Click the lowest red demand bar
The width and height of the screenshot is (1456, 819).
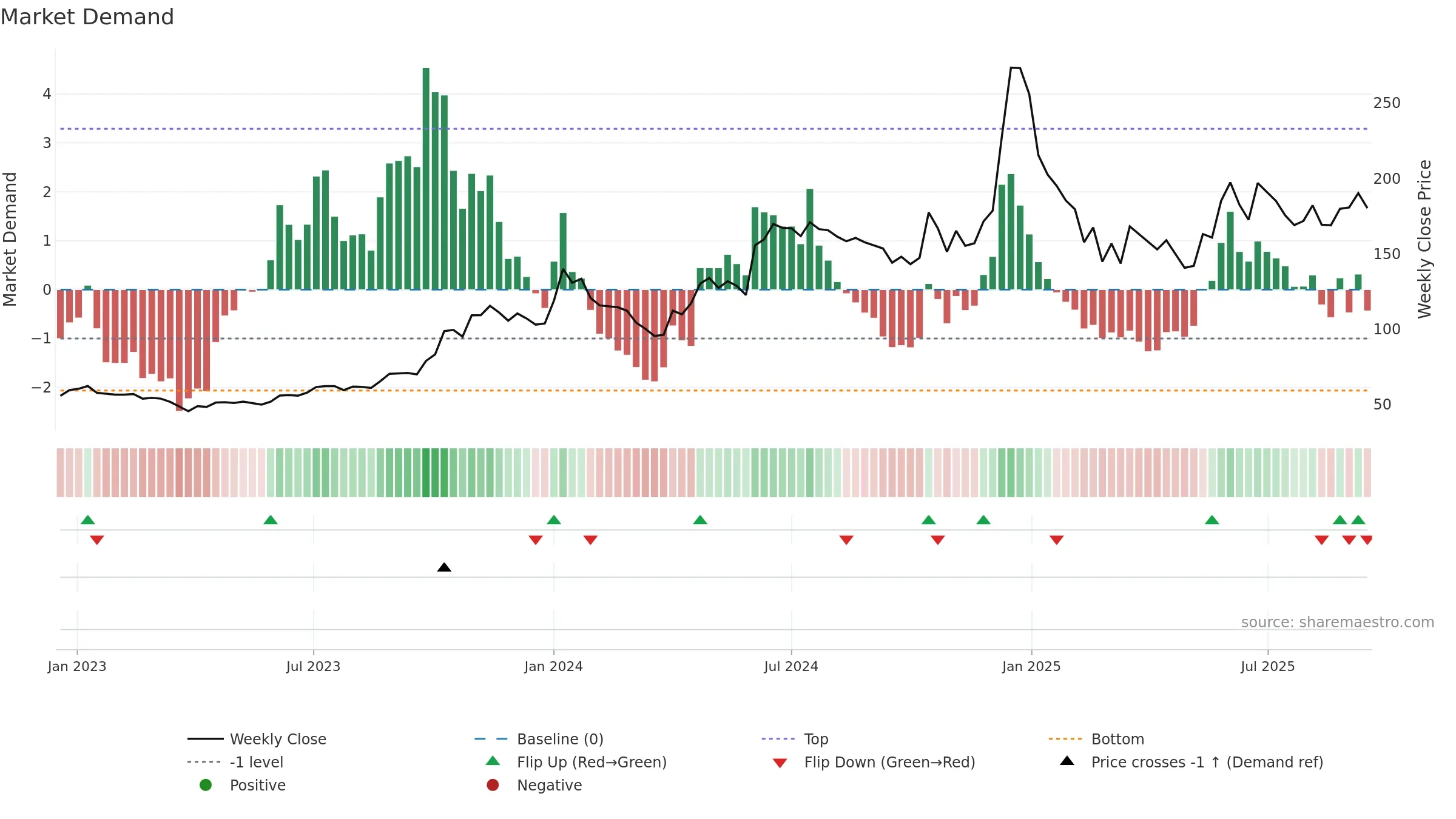[179, 350]
